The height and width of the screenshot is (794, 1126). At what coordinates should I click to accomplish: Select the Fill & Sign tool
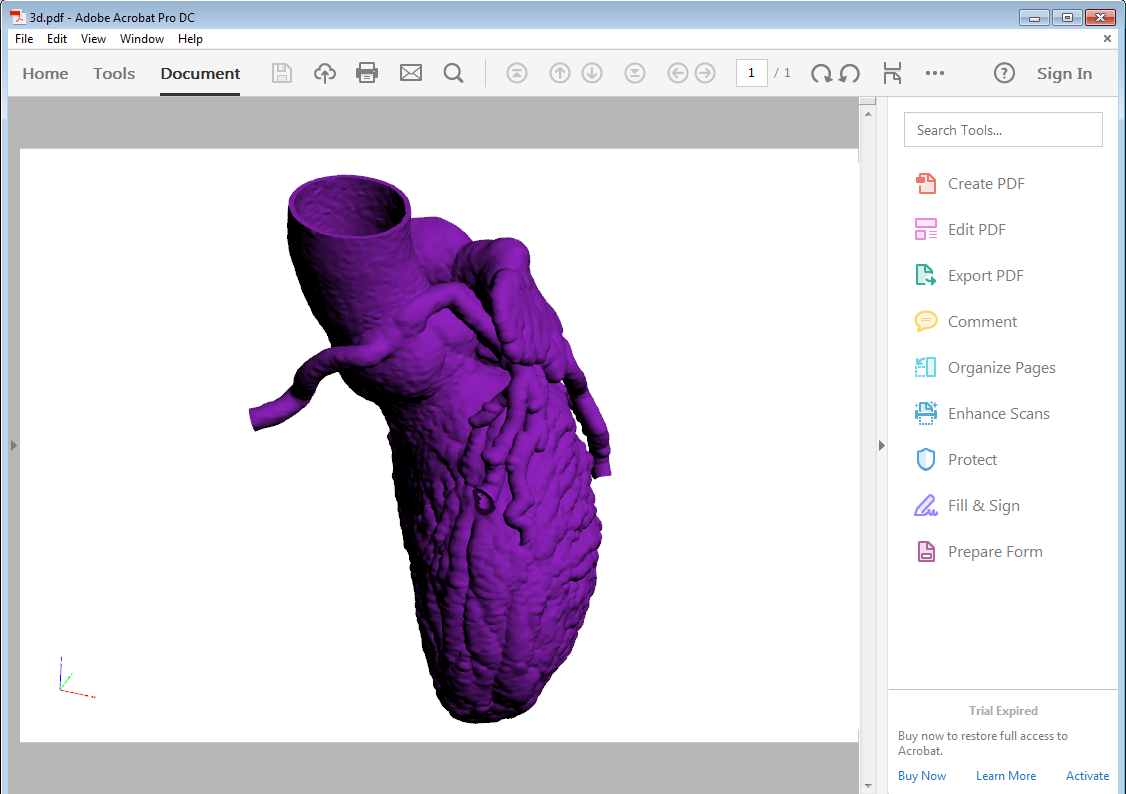(x=985, y=505)
